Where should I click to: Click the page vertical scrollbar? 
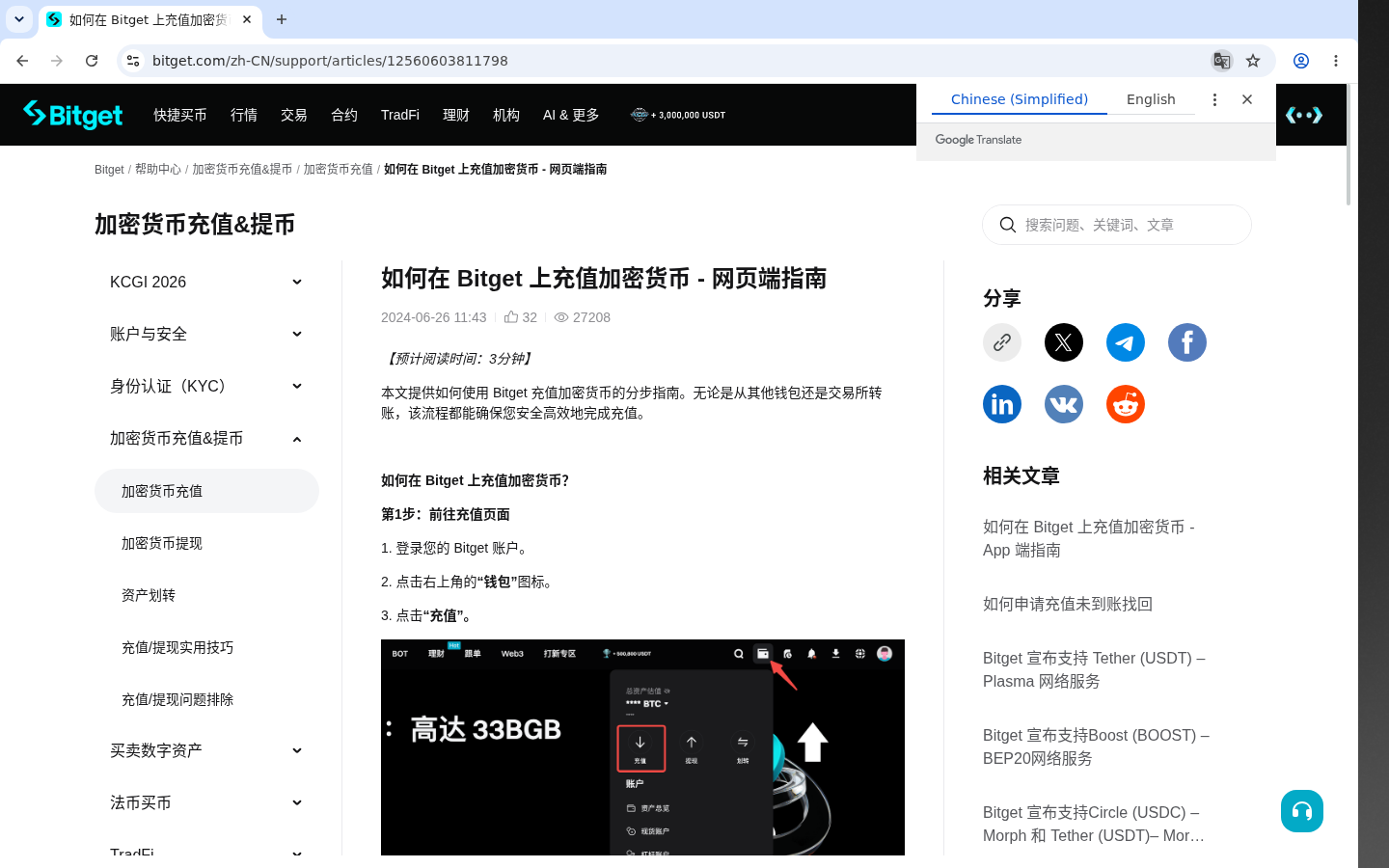click(1348, 145)
